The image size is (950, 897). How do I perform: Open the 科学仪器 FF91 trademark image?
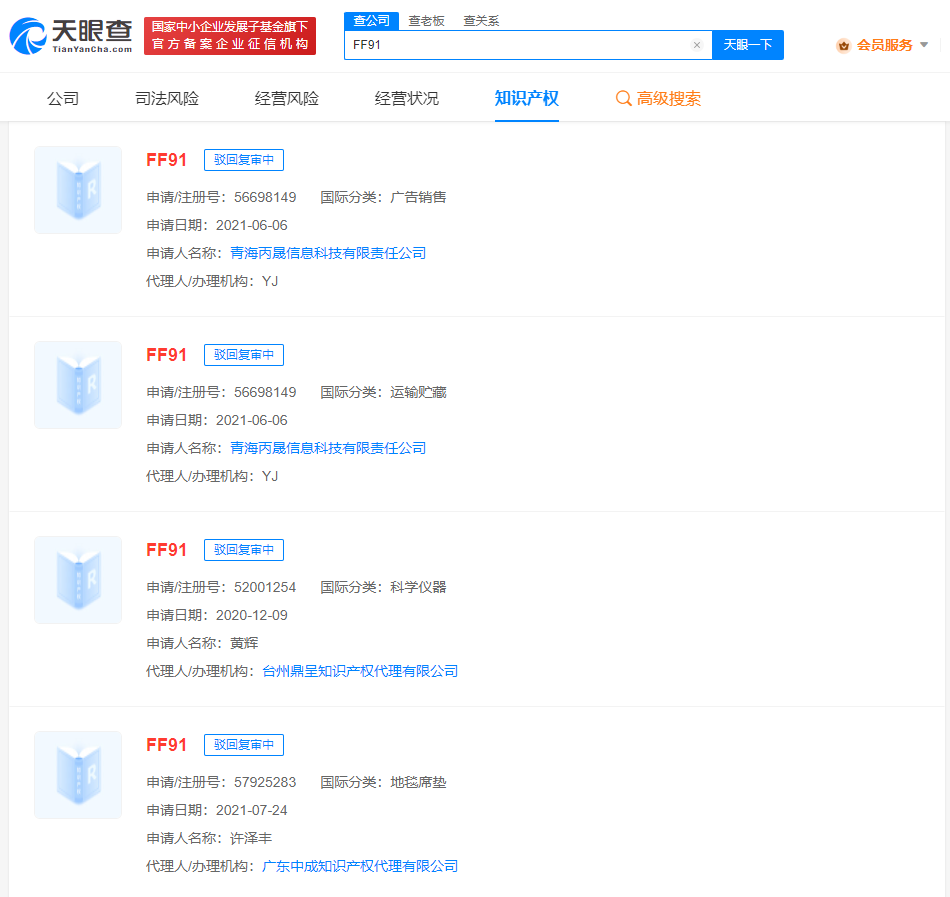(x=78, y=580)
